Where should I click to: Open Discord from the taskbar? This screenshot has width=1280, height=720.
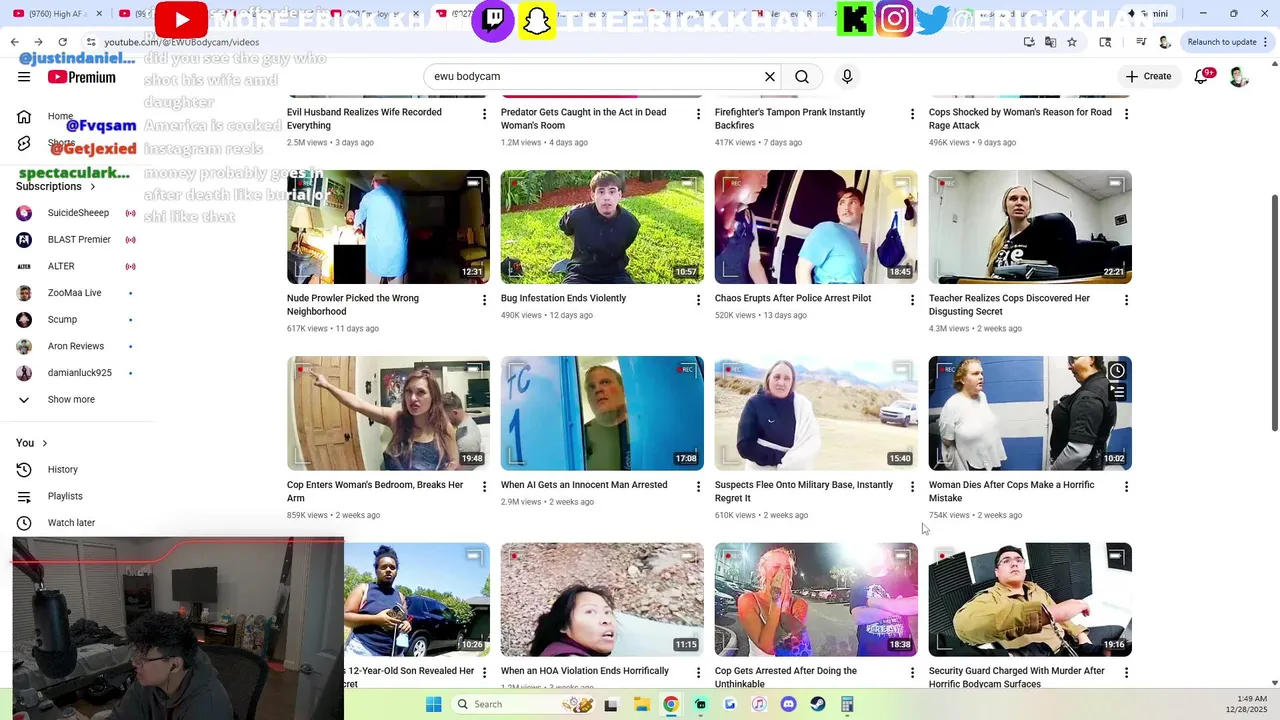(788, 704)
